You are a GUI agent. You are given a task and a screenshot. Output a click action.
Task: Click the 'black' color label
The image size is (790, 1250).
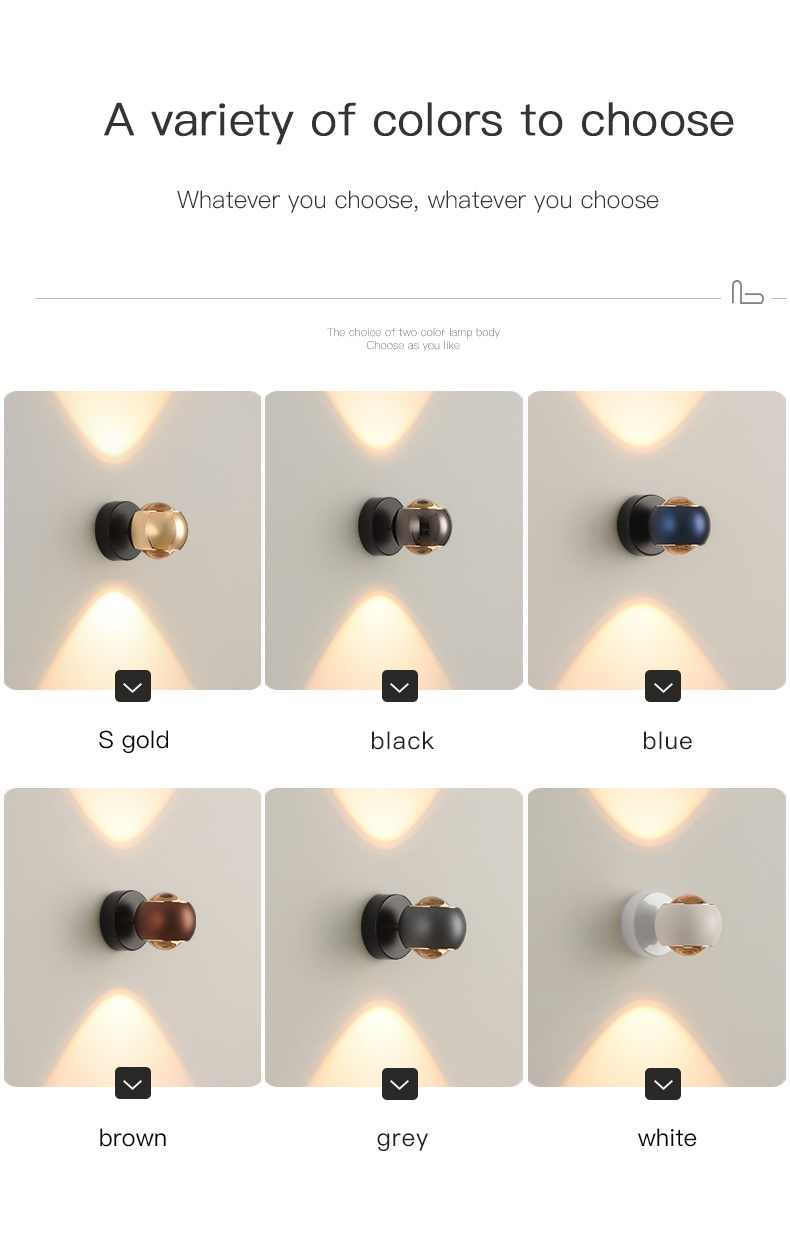click(x=402, y=741)
